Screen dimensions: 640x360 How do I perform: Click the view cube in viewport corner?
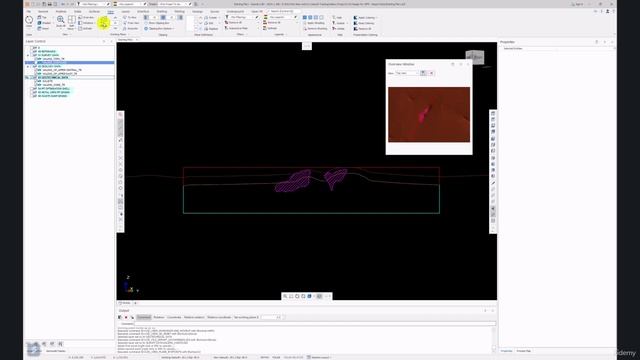point(475,57)
